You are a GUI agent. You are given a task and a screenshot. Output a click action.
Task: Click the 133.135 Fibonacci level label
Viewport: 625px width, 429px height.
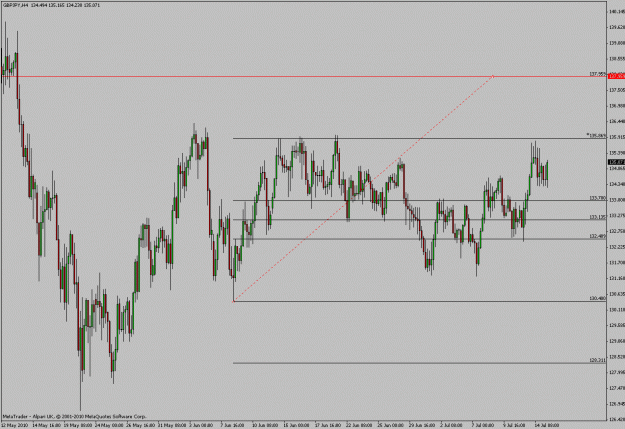coord(597,217)
